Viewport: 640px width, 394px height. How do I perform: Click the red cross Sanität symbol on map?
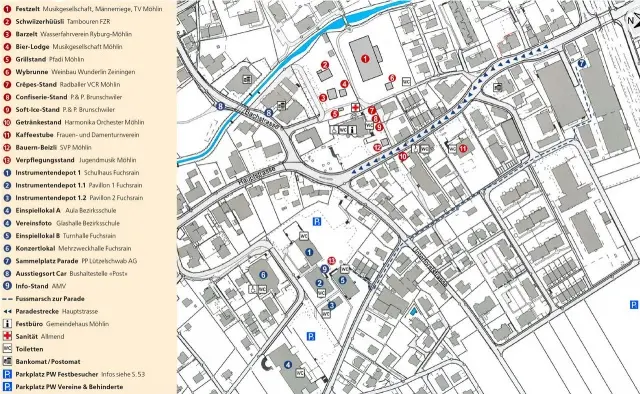pyautogui.click(x=356, y=107)
